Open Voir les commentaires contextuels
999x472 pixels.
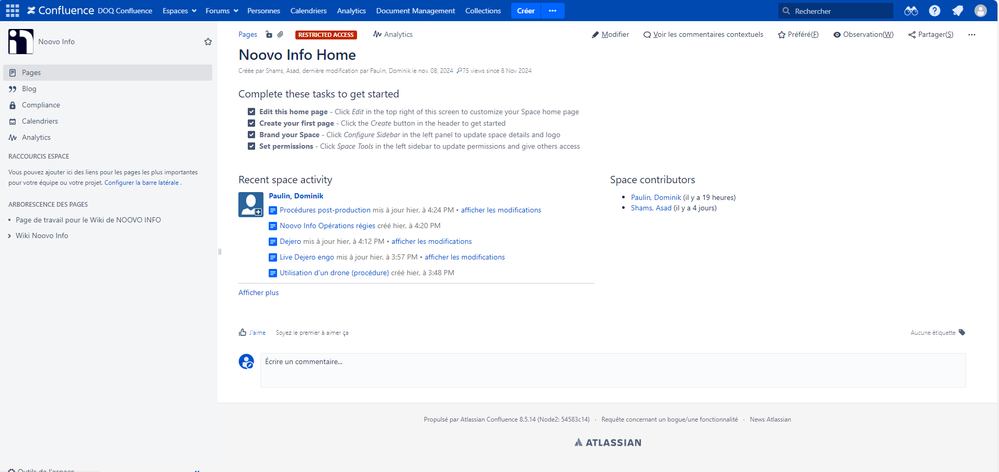703,34
